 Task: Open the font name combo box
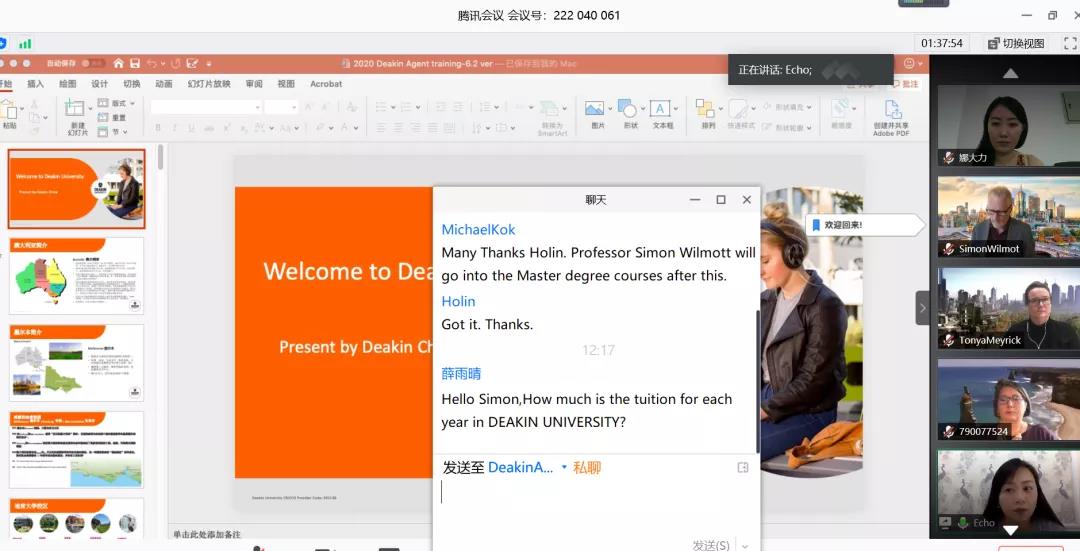click(x=205, y=107)
